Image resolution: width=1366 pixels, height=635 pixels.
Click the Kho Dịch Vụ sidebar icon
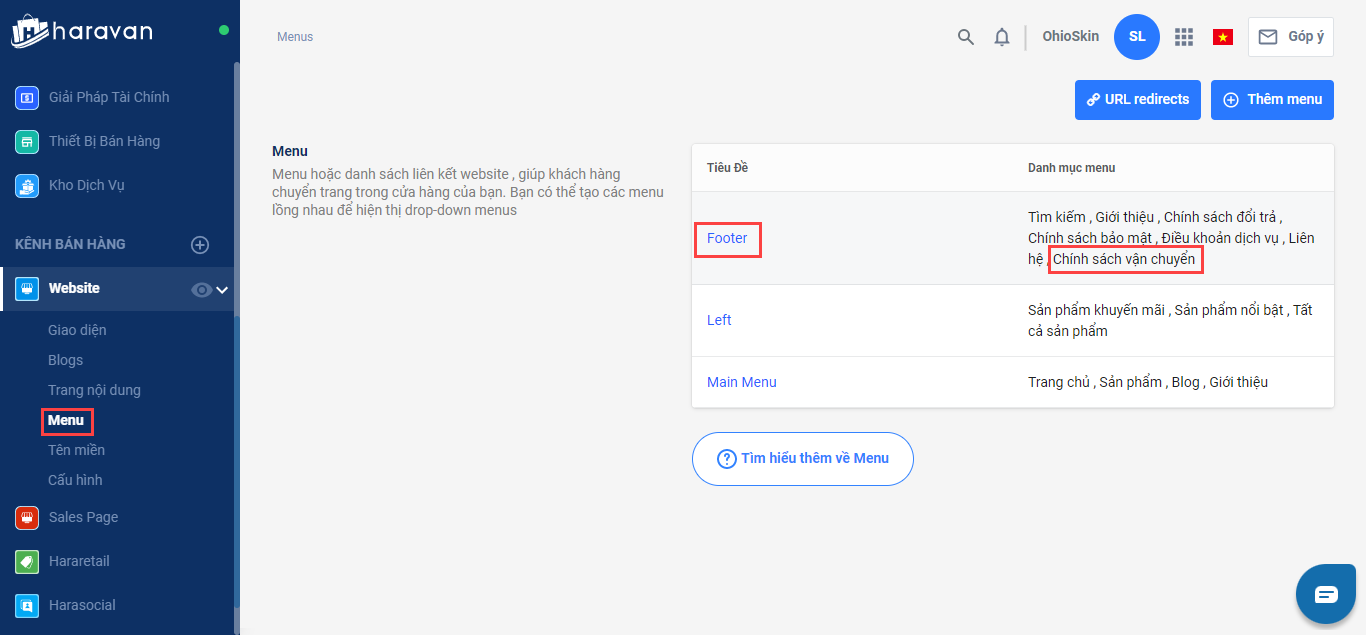coord(27,185)
